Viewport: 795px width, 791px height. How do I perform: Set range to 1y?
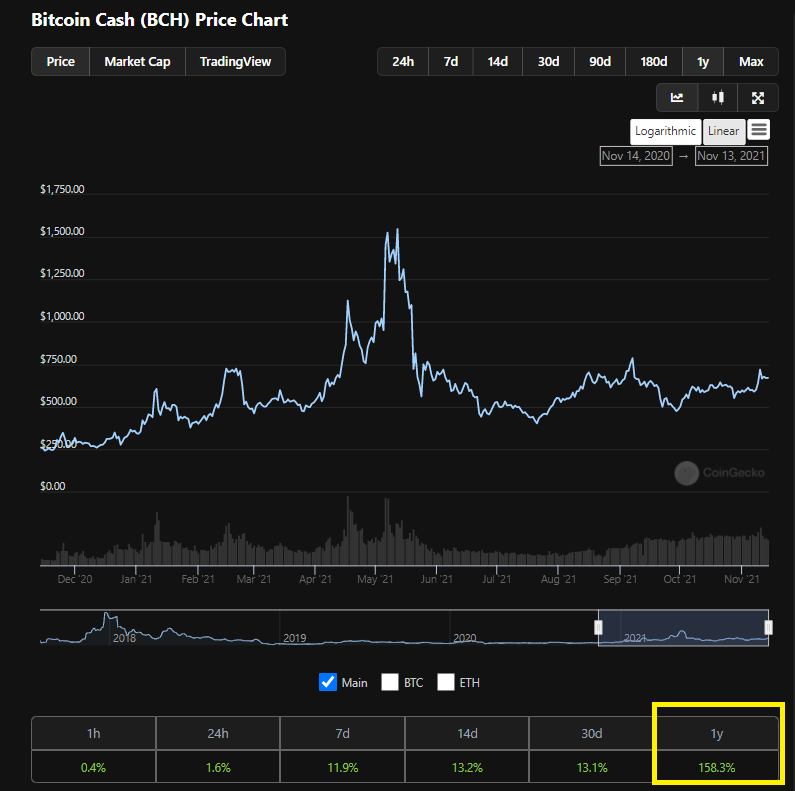click(x=703, y=61)
